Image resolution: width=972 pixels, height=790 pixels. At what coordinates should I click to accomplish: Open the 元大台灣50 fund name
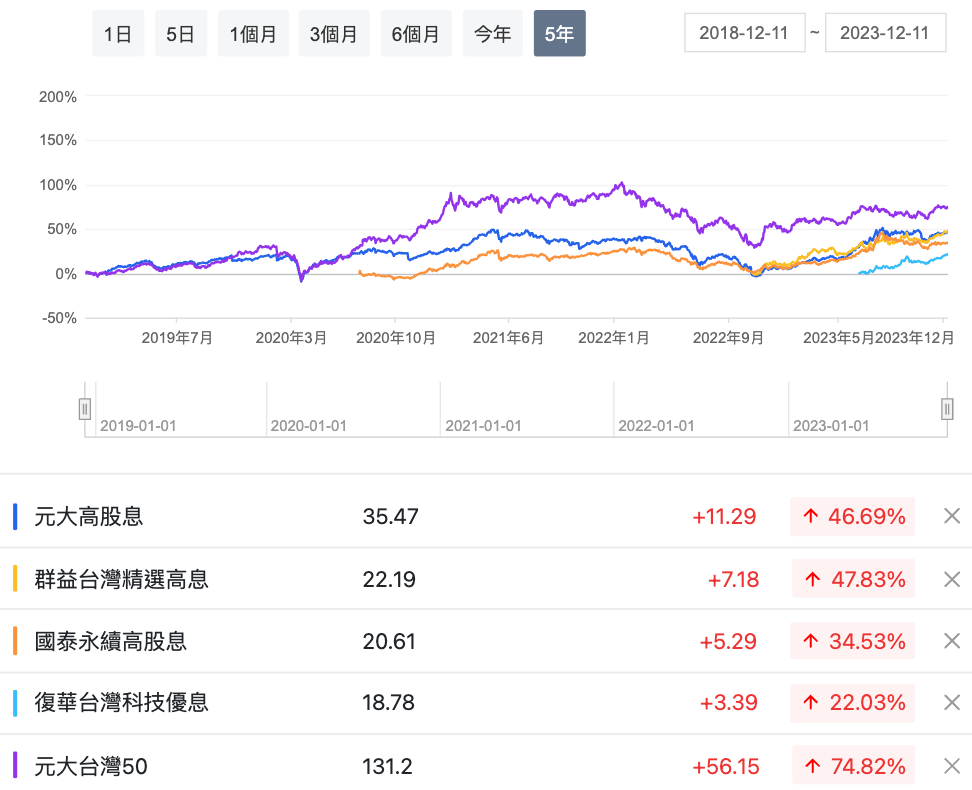pyautogui.click(x=91, y=766)
